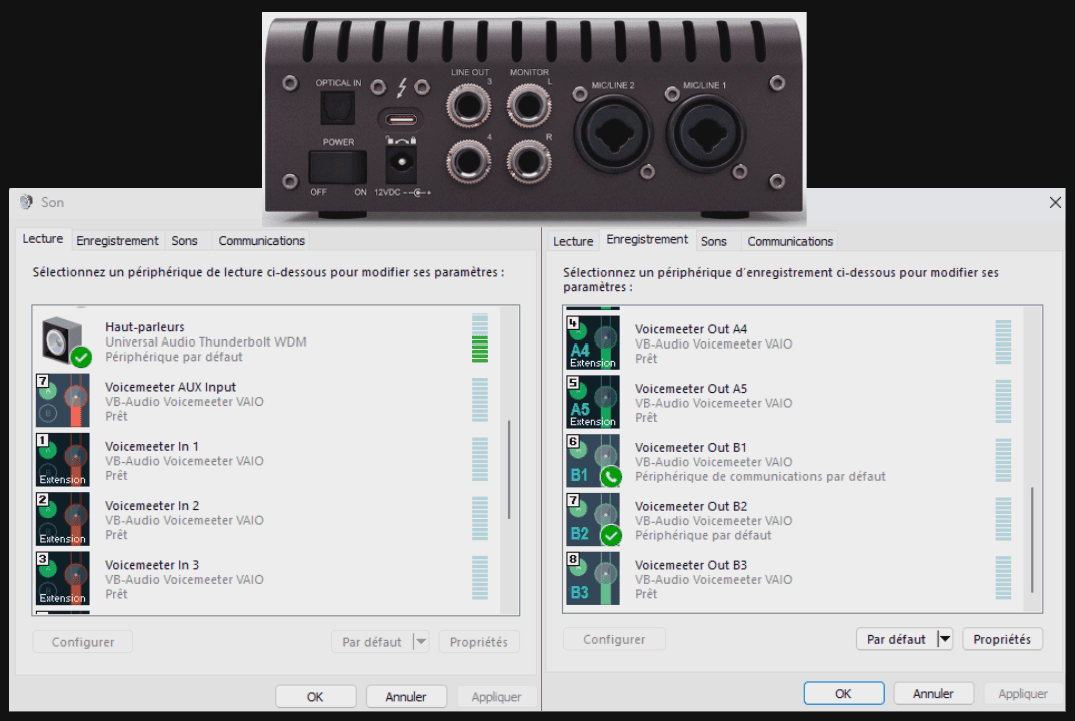The width and height of the screenshot is (1075, 721).
Task: Confirm with OK in right dialog
Action: tap(843, 694)
